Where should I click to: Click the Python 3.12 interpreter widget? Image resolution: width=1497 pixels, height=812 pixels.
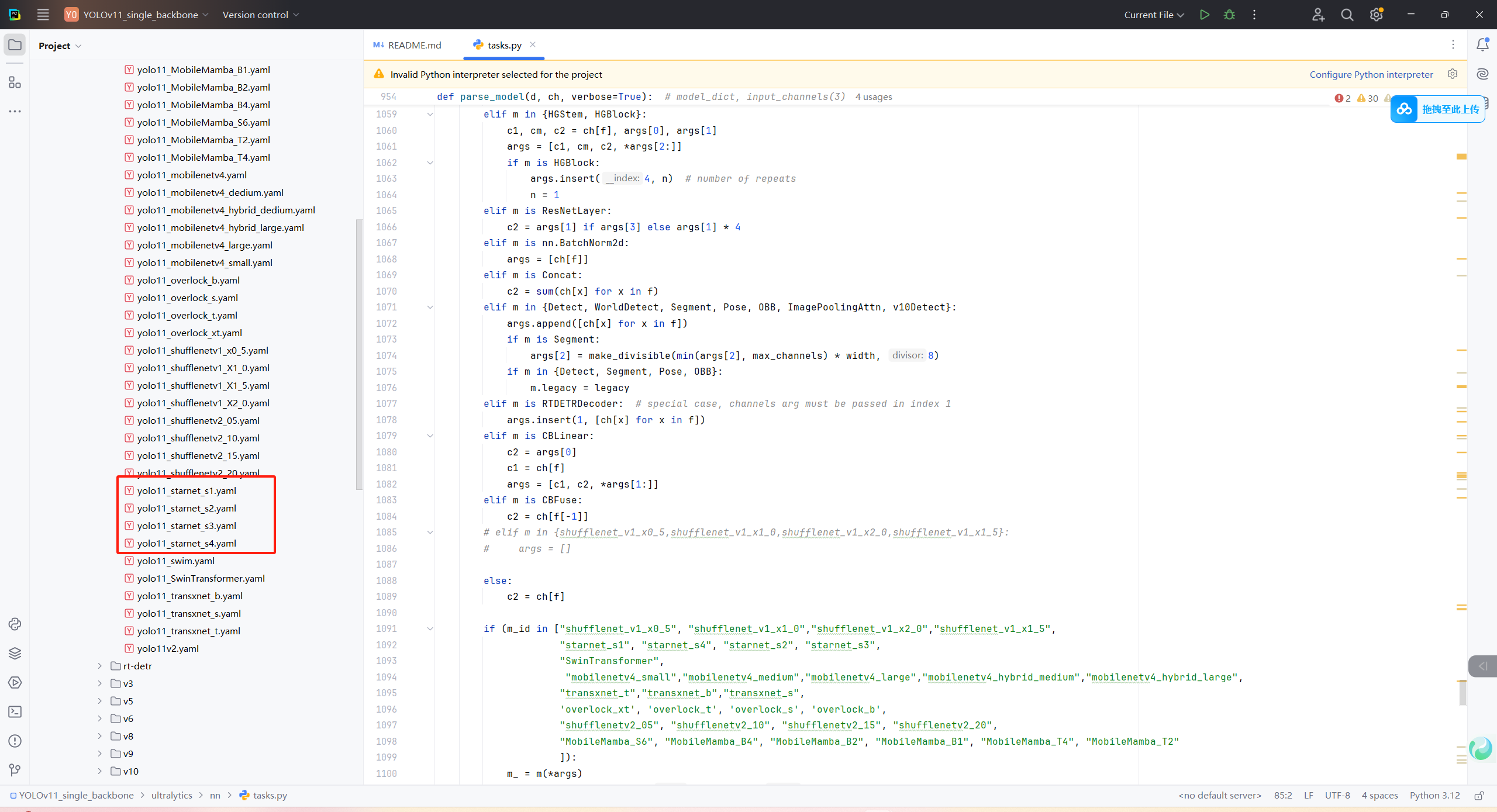click(x=1434, y=795)
